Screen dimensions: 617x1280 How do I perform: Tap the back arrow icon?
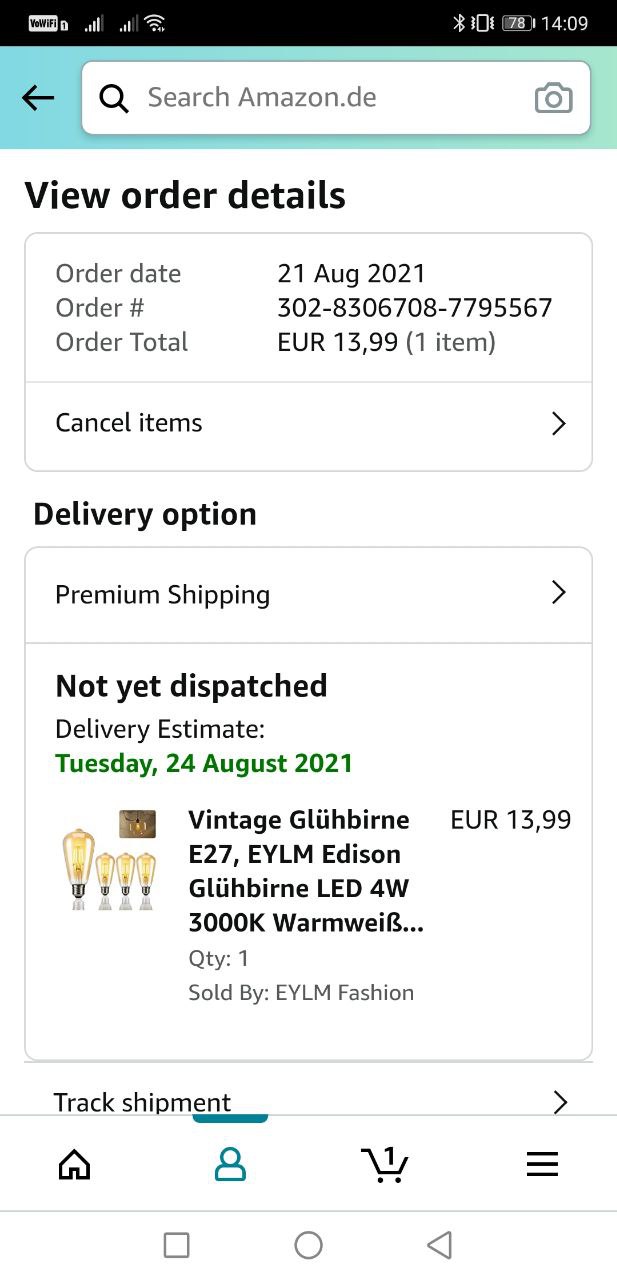38,98
